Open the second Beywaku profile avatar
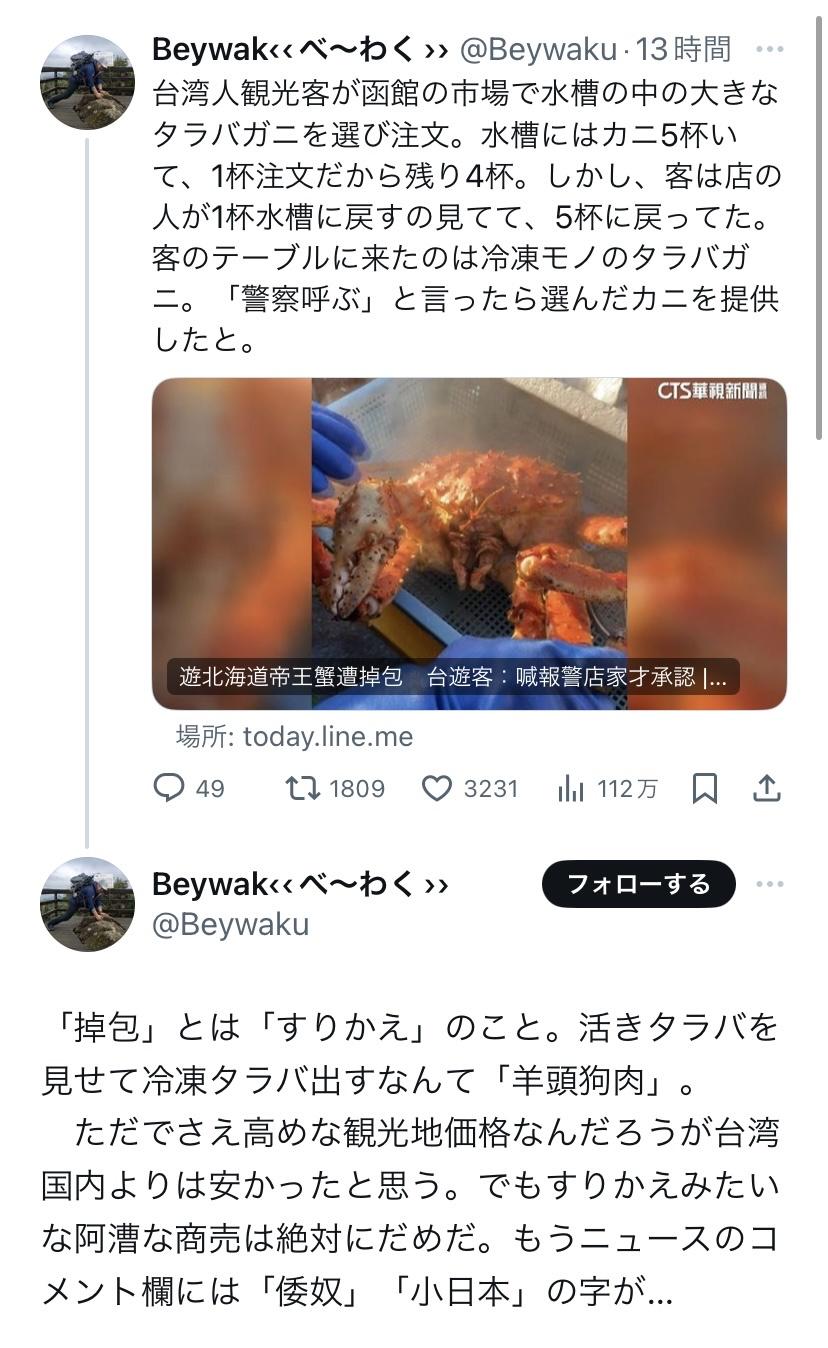This screenshot has height=1348, width=828. (87, 904)
